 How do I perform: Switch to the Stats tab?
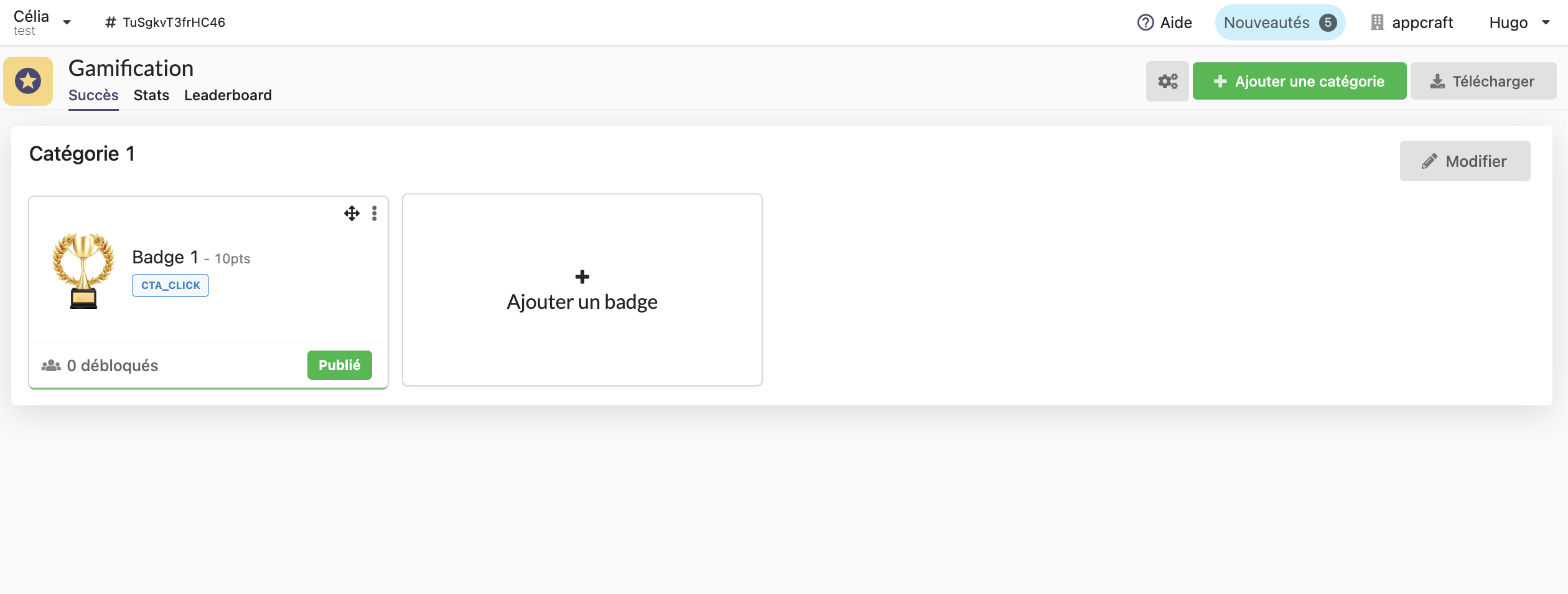151,95
